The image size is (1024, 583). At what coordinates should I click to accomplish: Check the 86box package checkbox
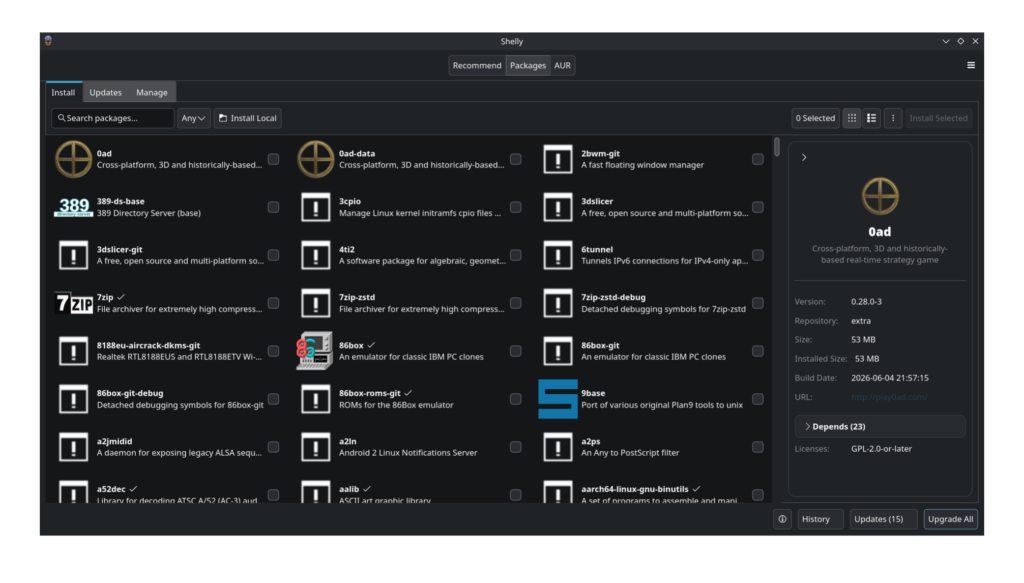point(516,351)
